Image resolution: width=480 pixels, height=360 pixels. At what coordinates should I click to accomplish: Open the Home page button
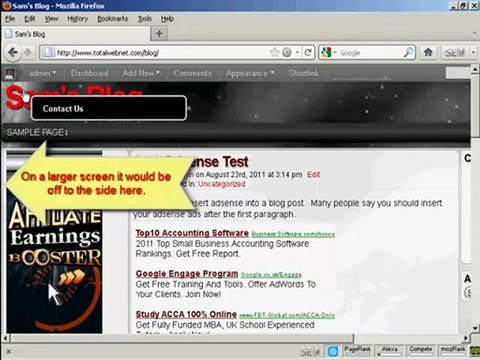tap(428, 52)
